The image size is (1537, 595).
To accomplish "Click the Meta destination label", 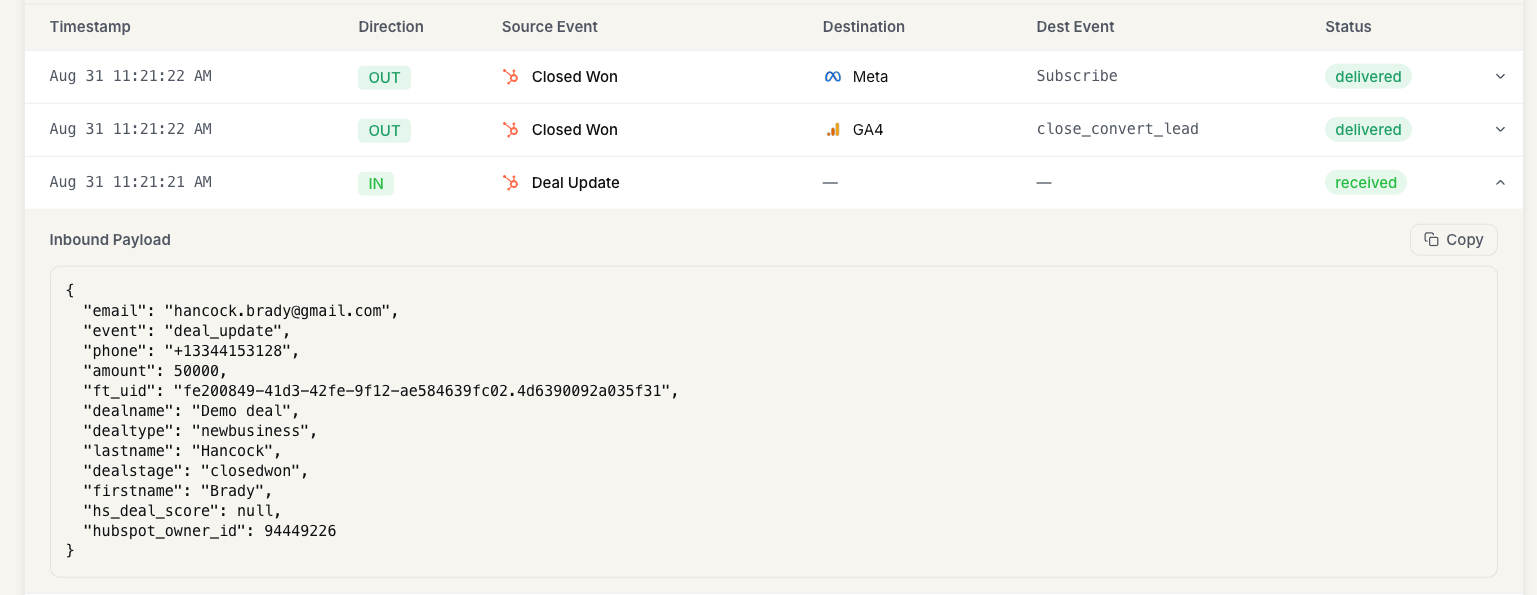I will pyautogui.click(x=870, y=77).
